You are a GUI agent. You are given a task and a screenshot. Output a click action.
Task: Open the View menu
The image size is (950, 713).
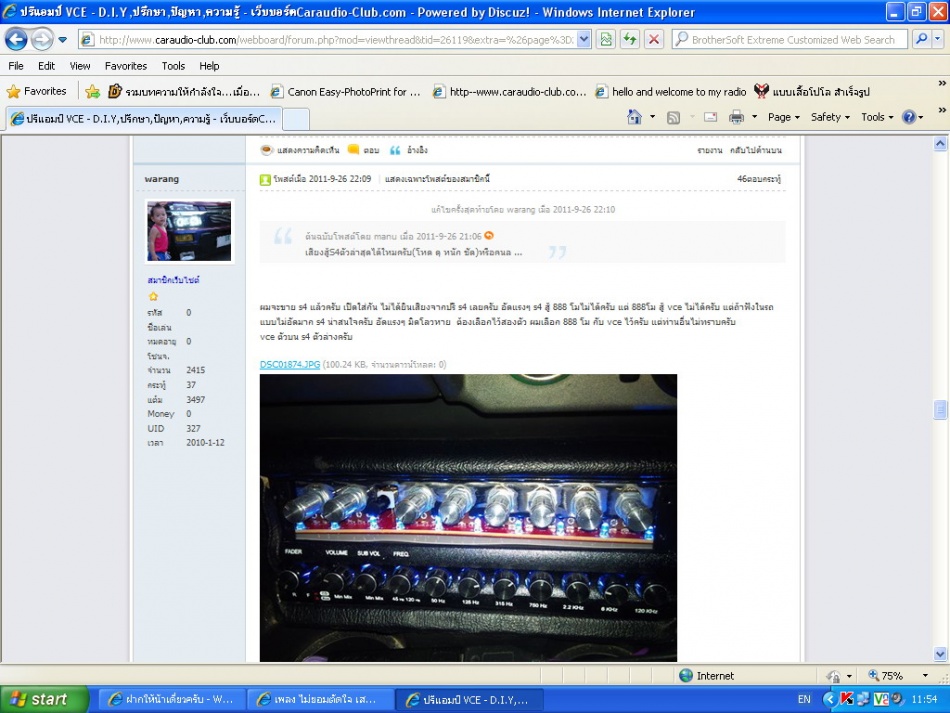tap(80, 66)
